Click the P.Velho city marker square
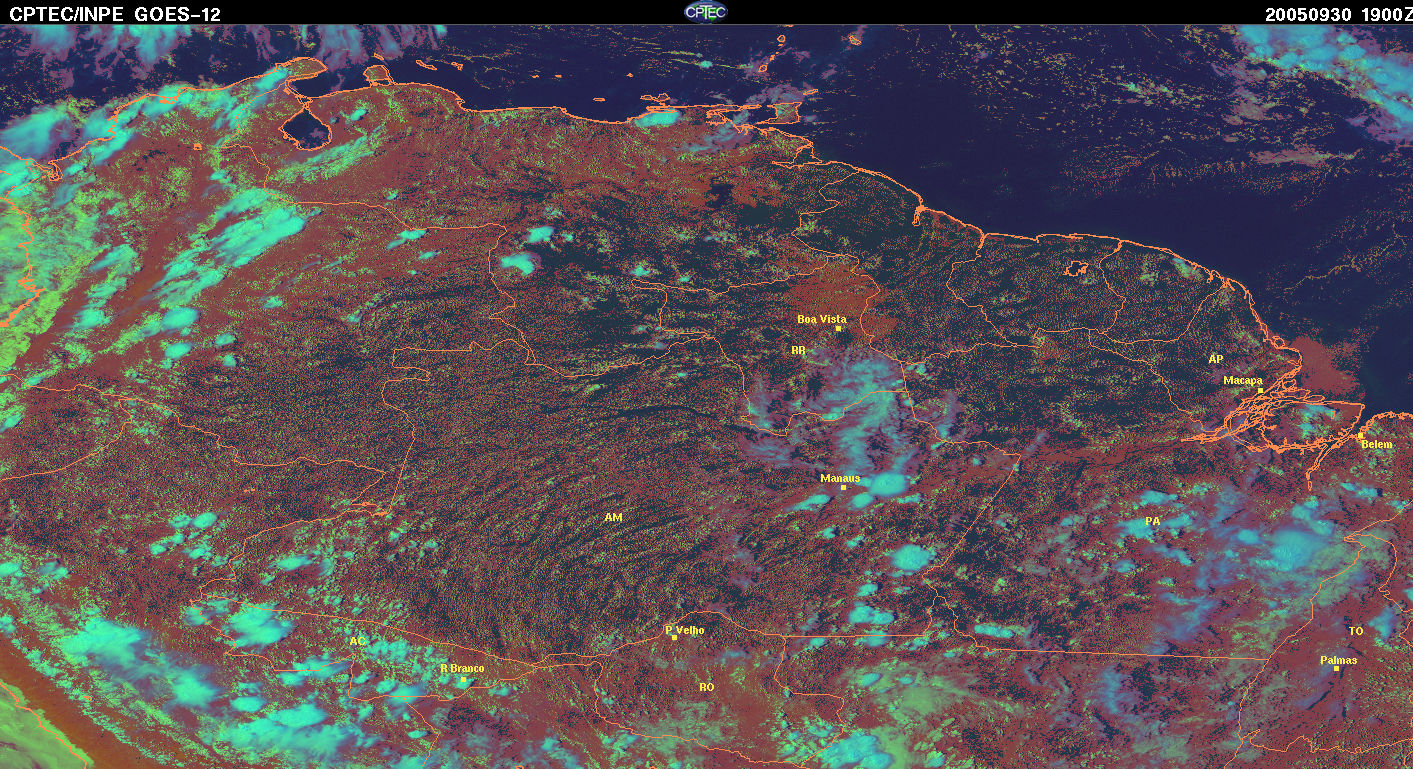The height and width of the screenshot is (769, 1413). coord(674,637)
